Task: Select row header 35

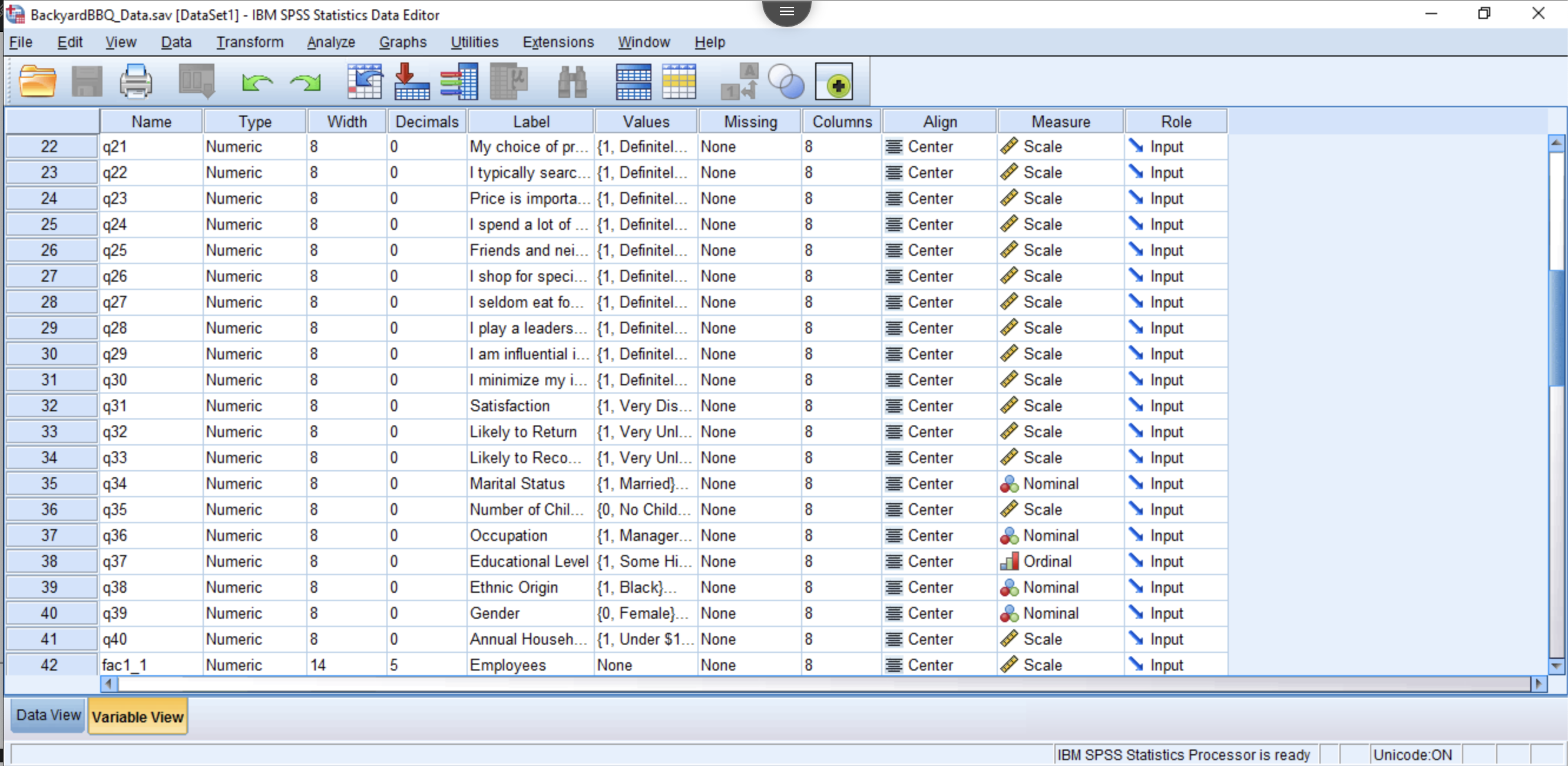Action: (x=51, y=484)
